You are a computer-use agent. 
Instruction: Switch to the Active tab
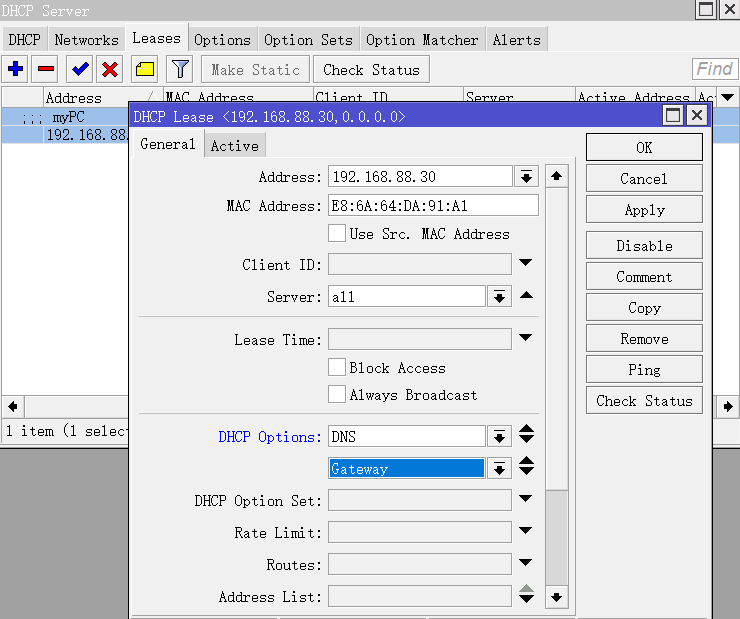point(234,146)
